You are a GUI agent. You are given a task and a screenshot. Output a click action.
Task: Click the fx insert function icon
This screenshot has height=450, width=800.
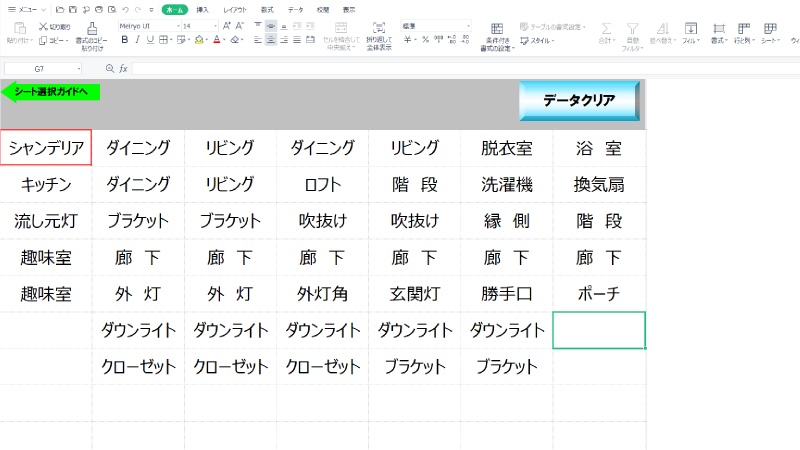point(123,69)
